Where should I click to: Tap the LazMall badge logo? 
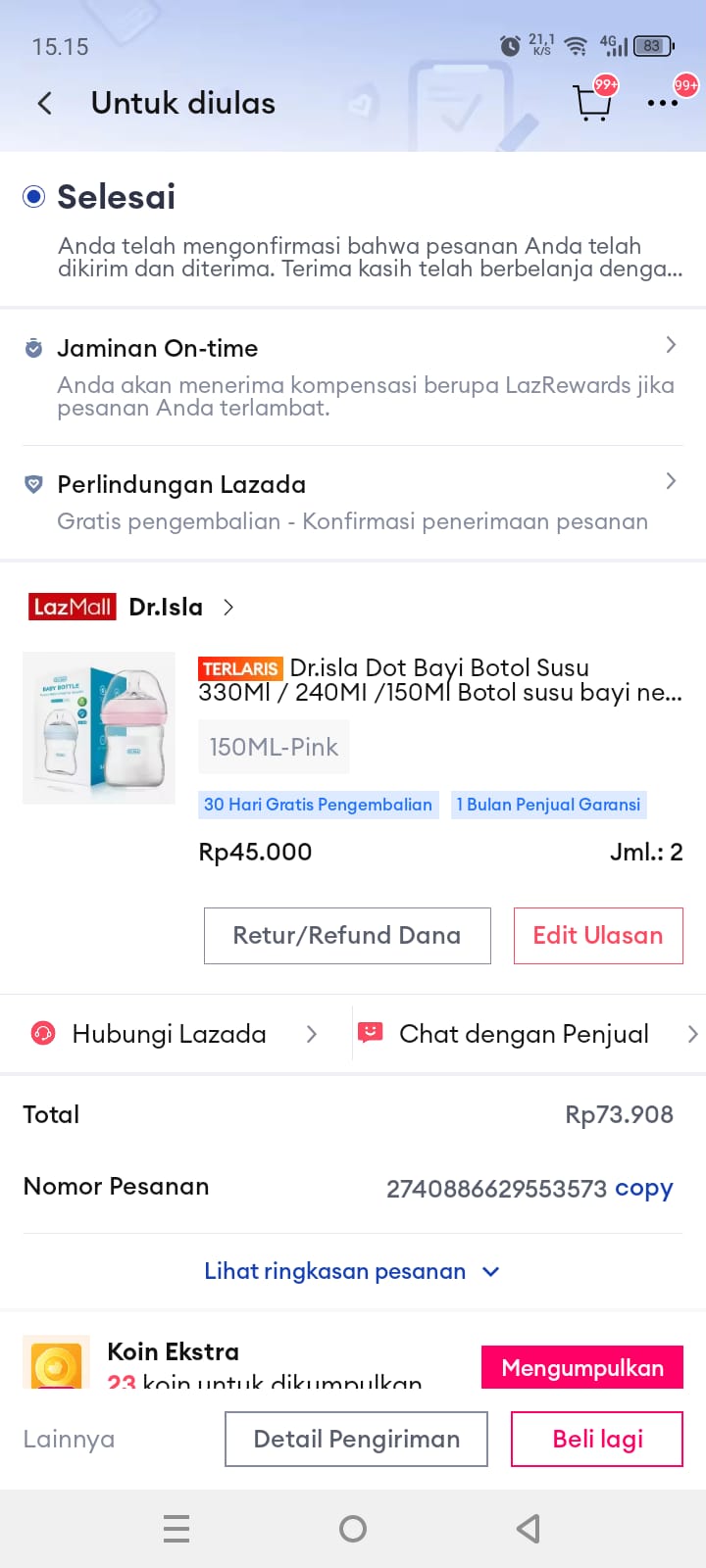72,607
